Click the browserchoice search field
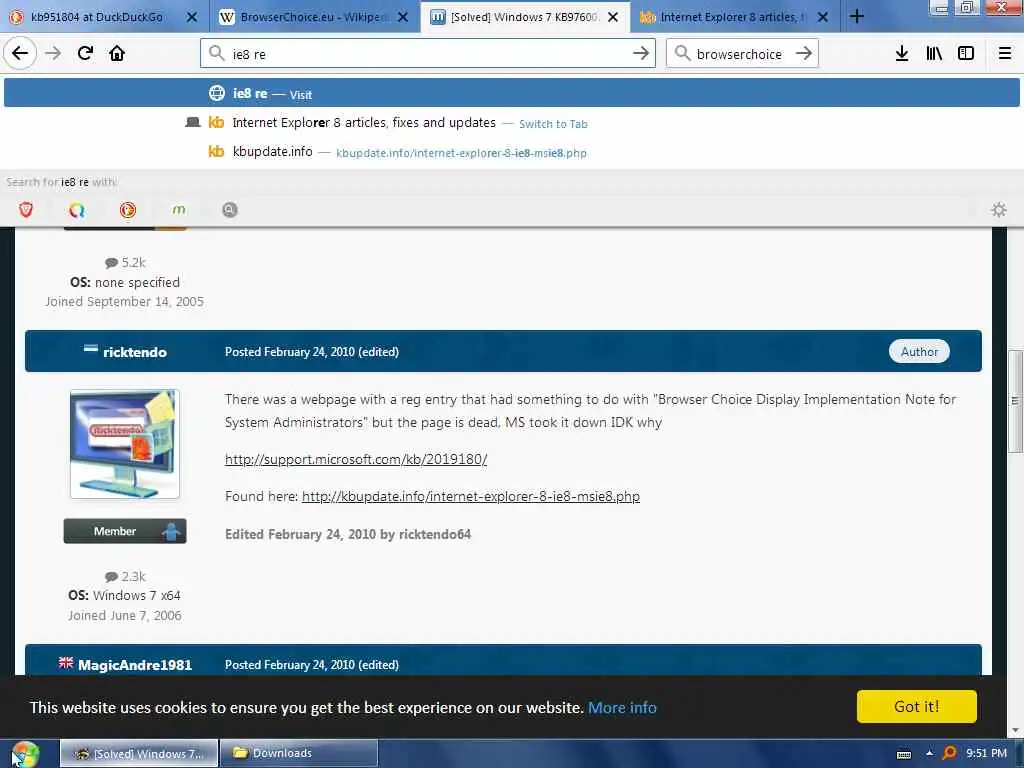1024x768 pixels. click(x=742, y=54)
